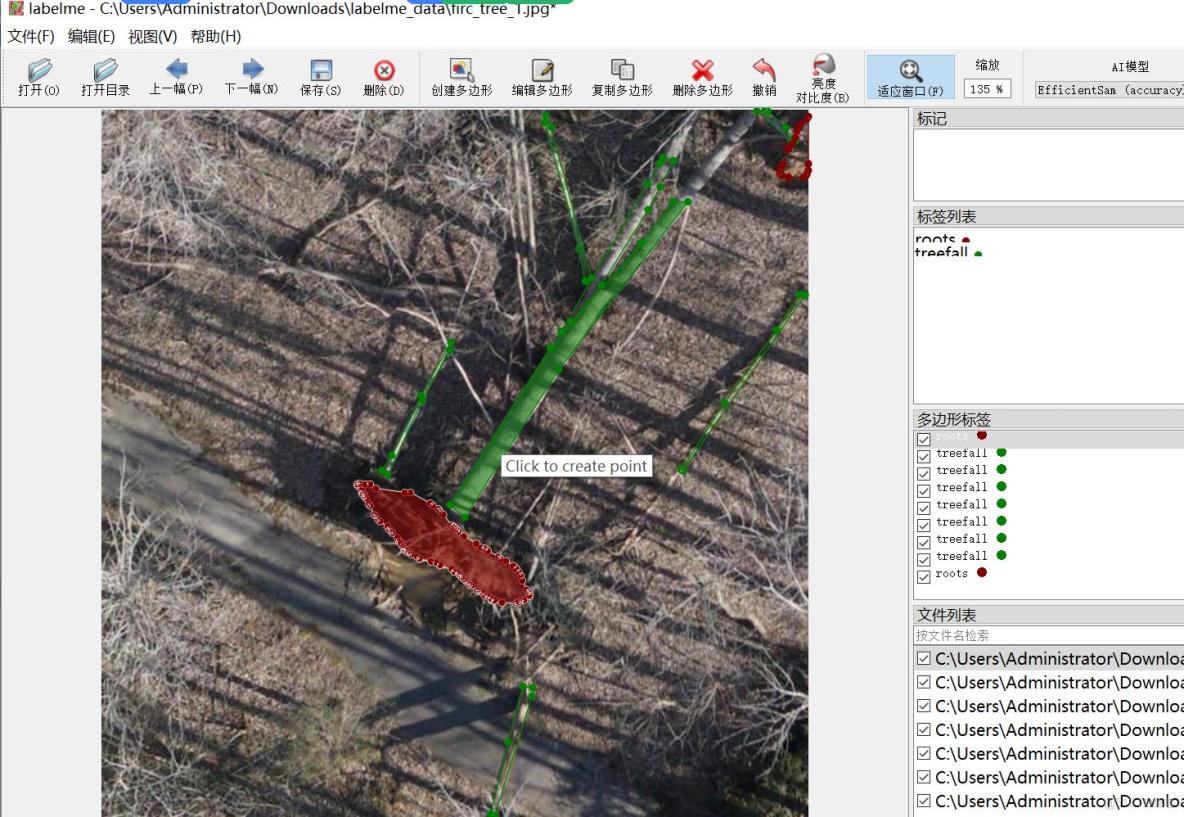The height and width of the screenshot is (817, 1184).
Task: Save annotations with 保存 icon
Action: click(x=320, y=76)
